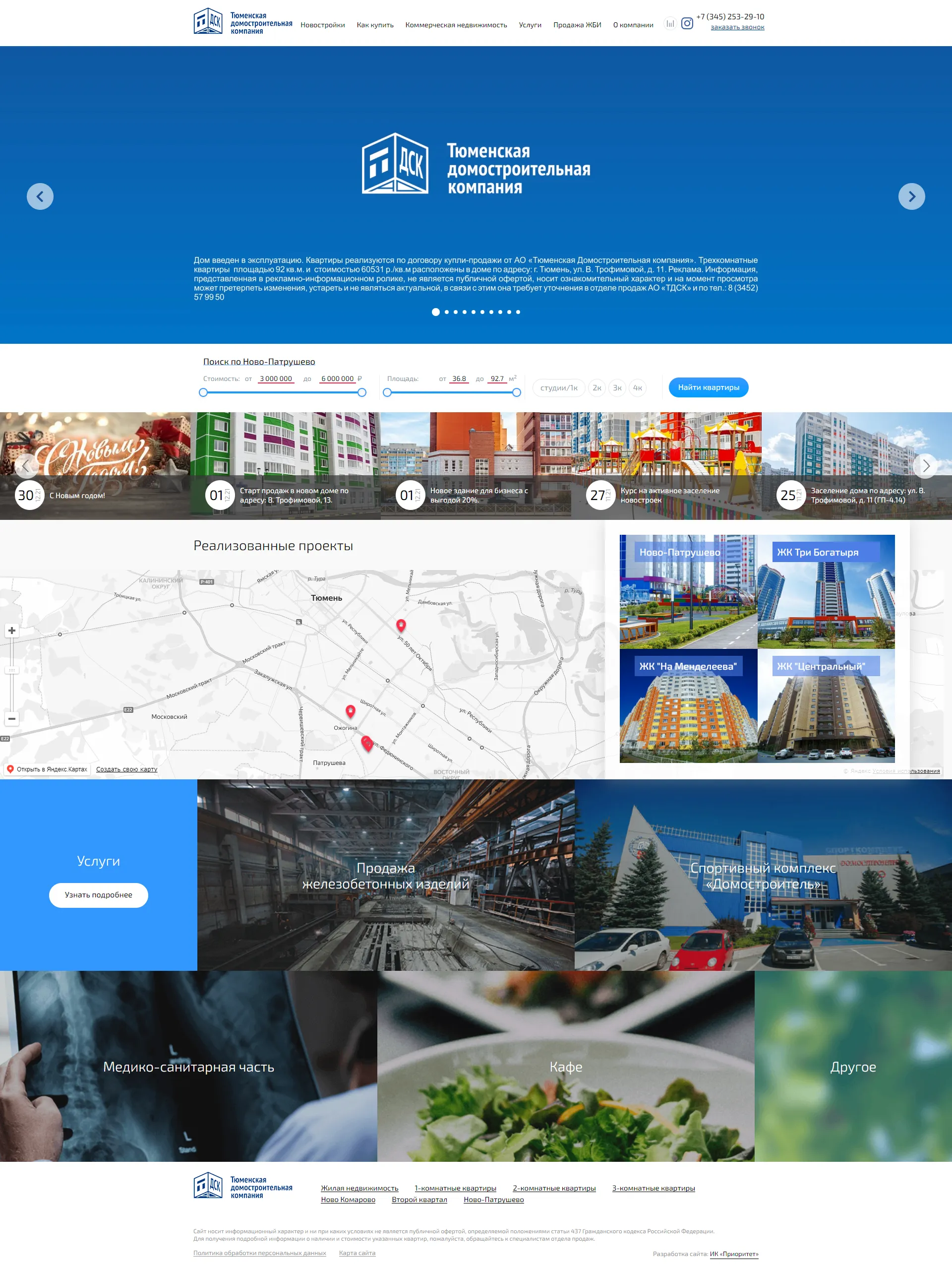This screenshot has height=1265, width=952.
Task: Open the С Новым годом! news card
Action: 95,465
